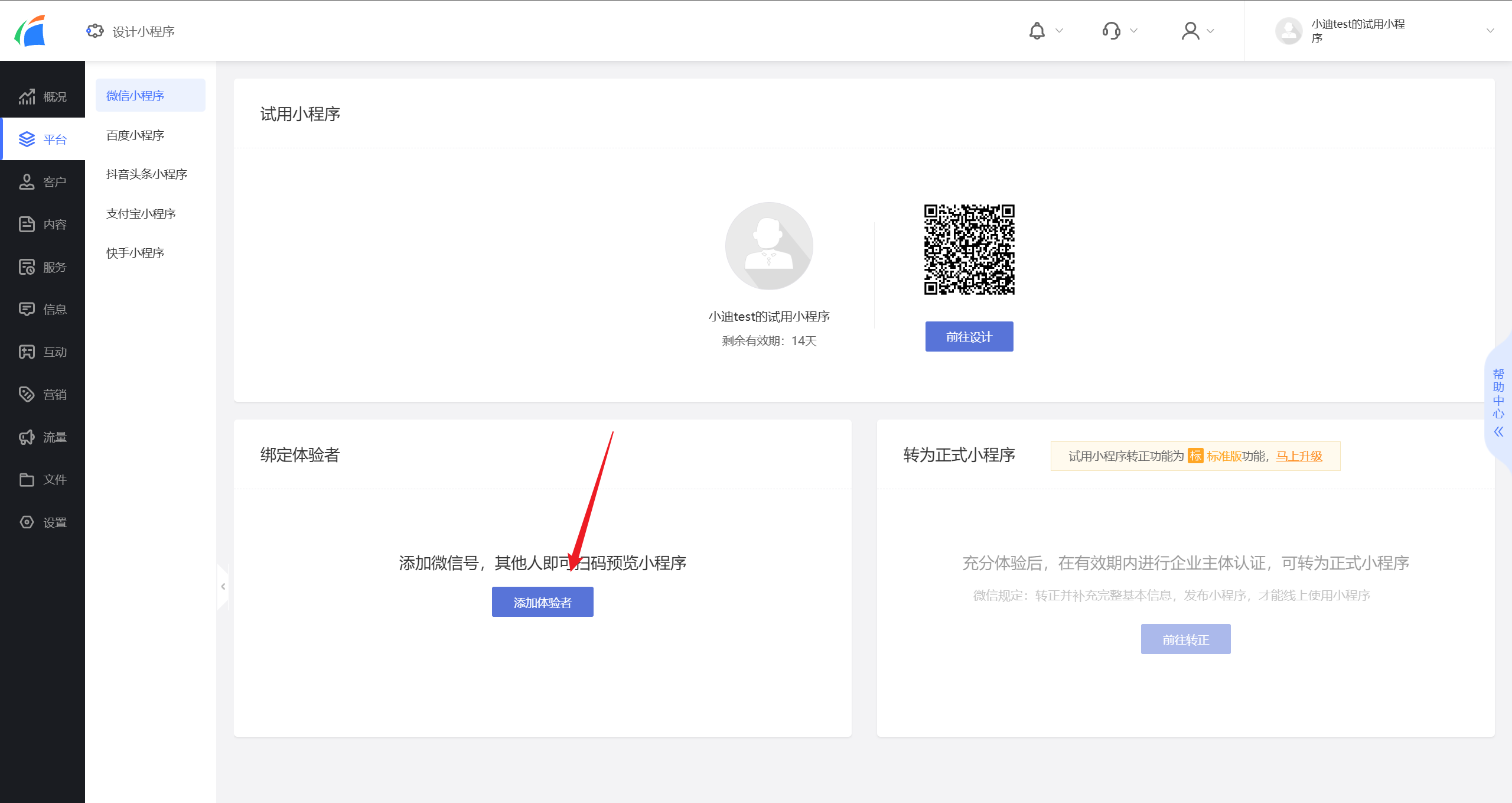Collapse the secondary sidebar panel arrow
Screen dimensions: 1512x803
pos(223,586)
